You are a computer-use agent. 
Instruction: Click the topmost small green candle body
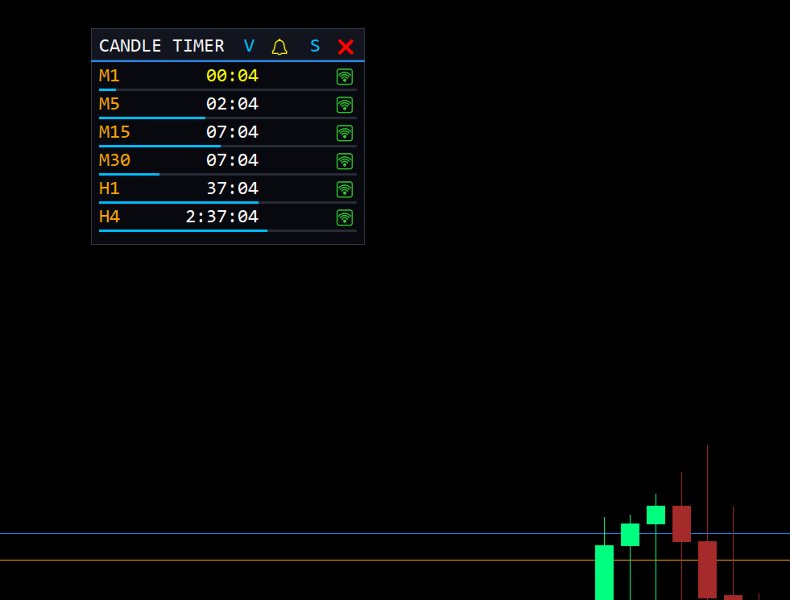656,515
